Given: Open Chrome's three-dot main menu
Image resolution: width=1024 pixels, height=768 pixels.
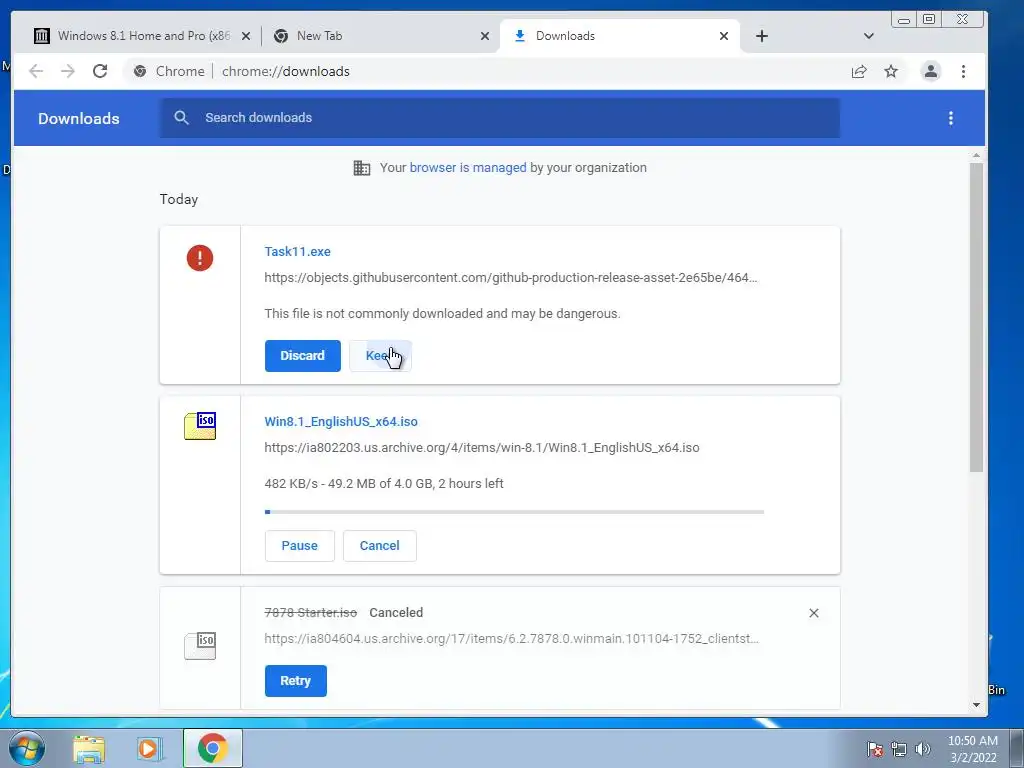Looking at the screenshot, I should click(x=963, y=71).
